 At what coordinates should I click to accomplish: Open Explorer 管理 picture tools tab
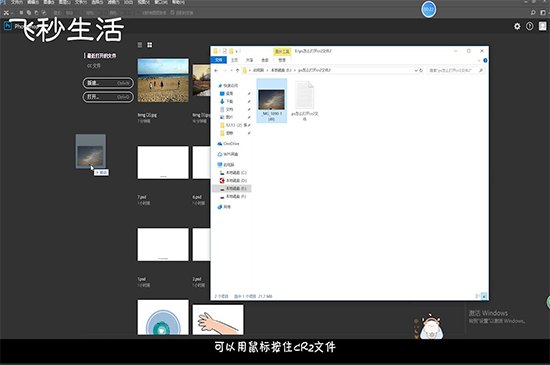coord(282,60)
